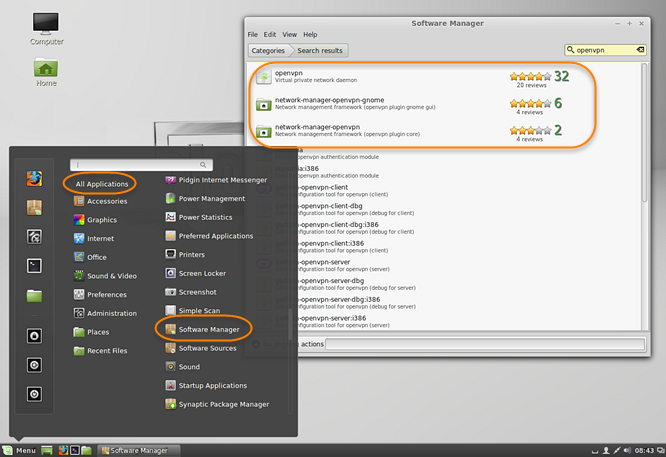Open the network tray icon
The height and width of the screenshot is (457, 666).
coord(617,450)
